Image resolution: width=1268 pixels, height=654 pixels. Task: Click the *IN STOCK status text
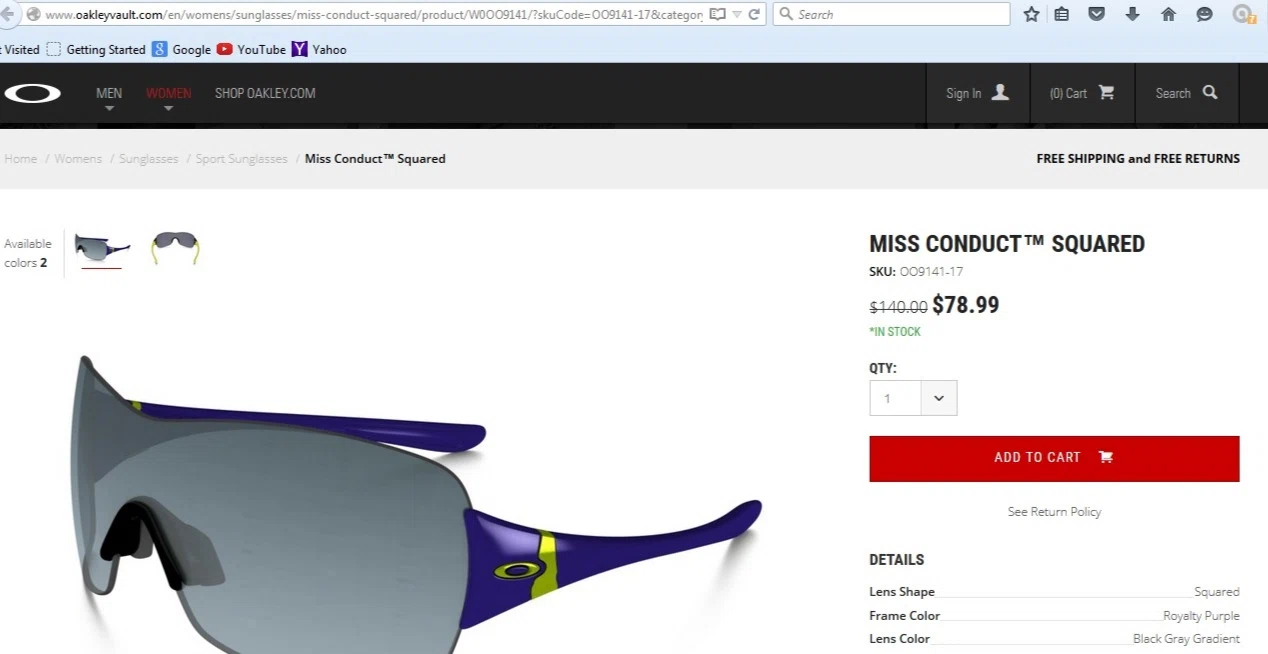[x=895, y=332]
